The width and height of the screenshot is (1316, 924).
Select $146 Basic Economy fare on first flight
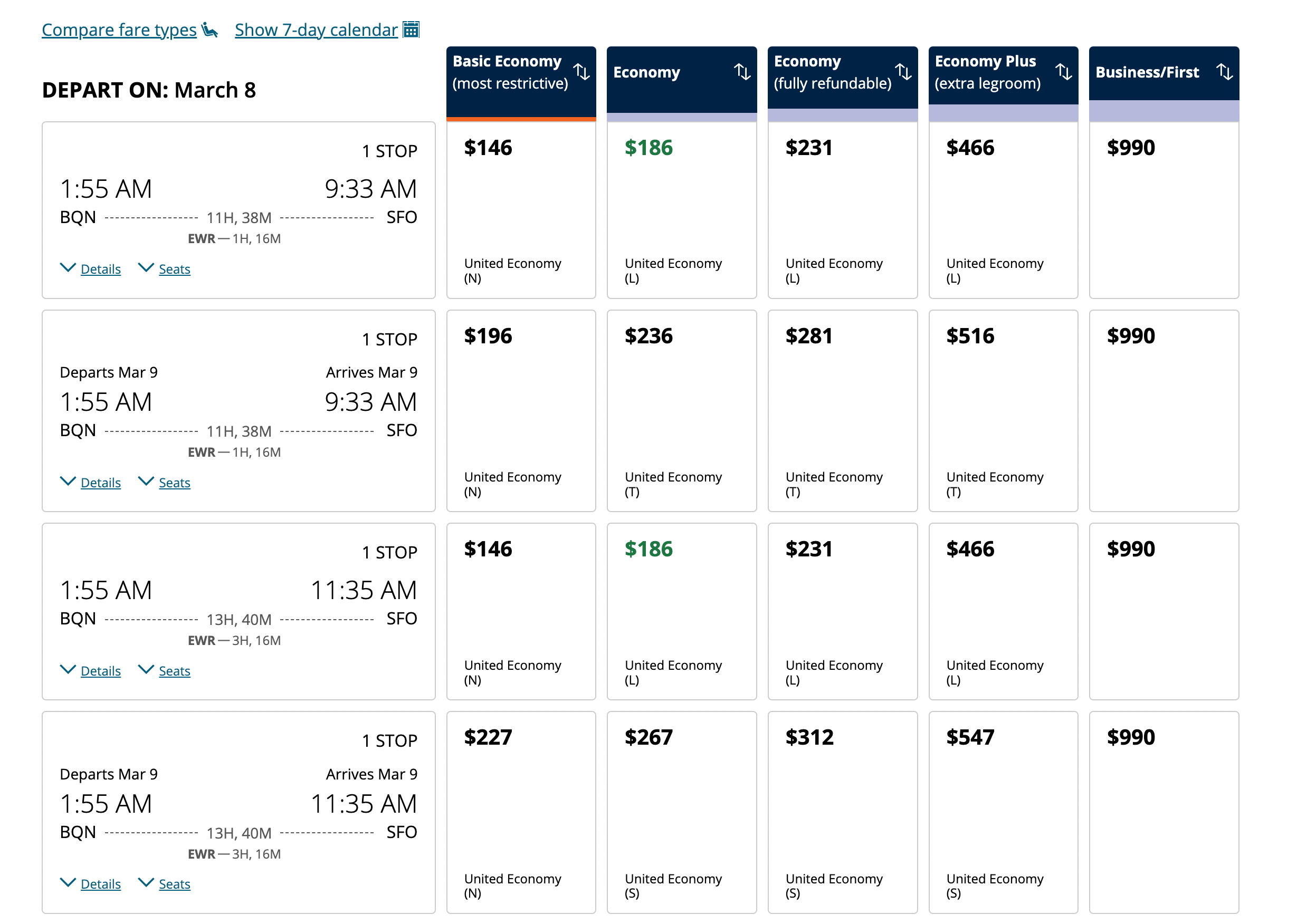(521, 210)
